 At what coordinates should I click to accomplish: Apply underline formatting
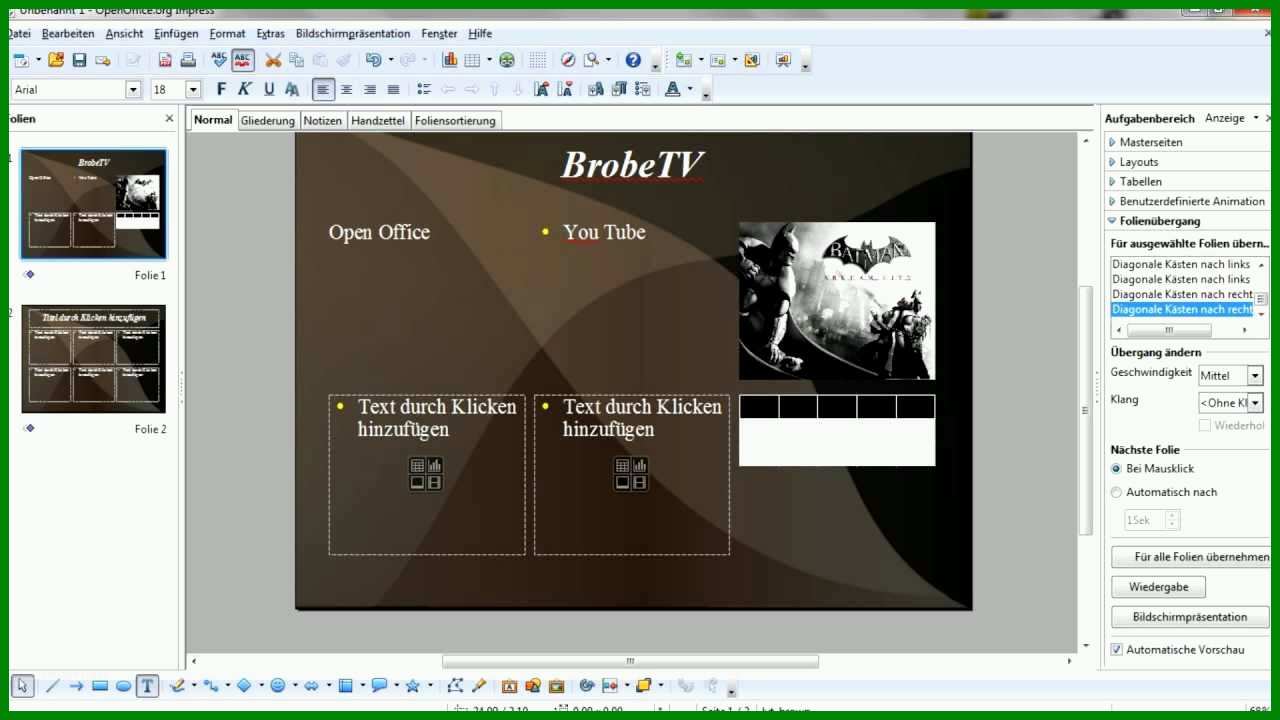click(268, 89)
